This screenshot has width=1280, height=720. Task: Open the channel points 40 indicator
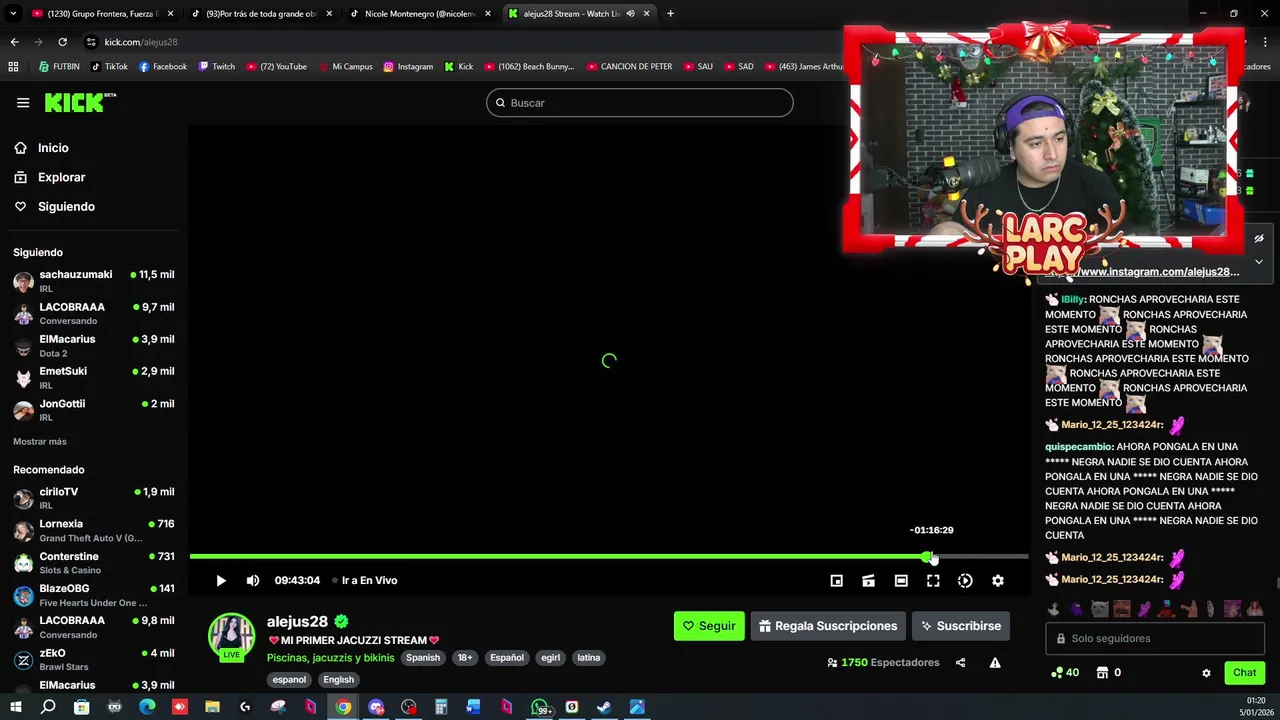tap(1064, 673)
